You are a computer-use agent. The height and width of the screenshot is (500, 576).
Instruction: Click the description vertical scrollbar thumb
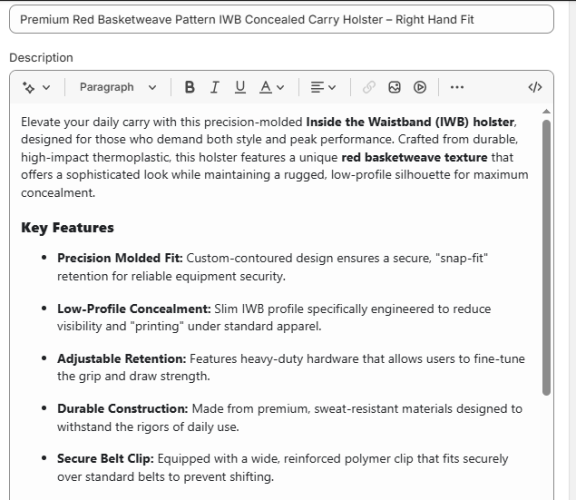point(546,258)
